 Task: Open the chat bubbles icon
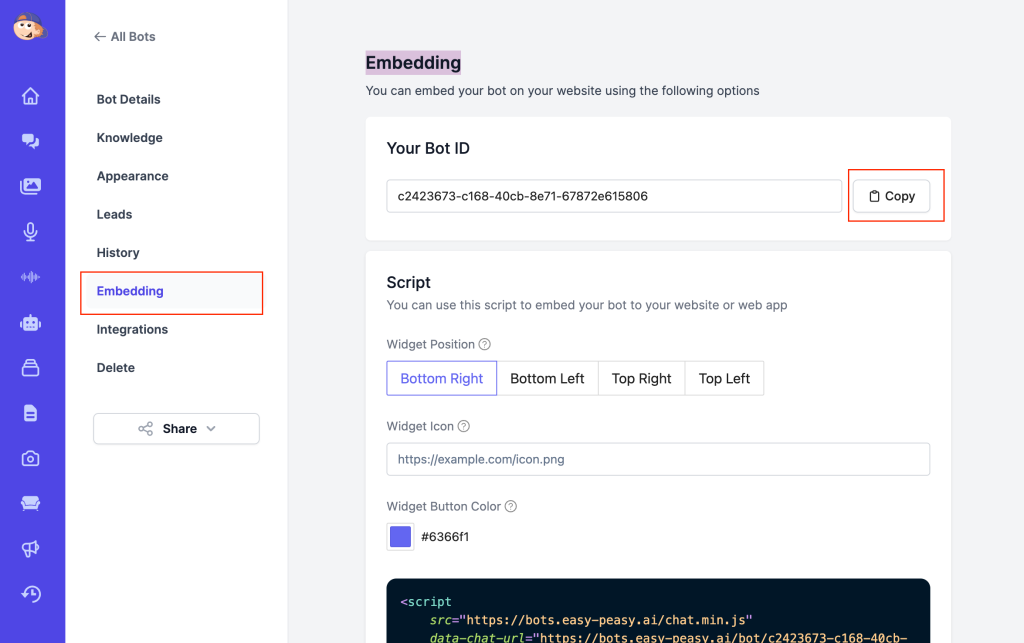click(x=31, y=141)
